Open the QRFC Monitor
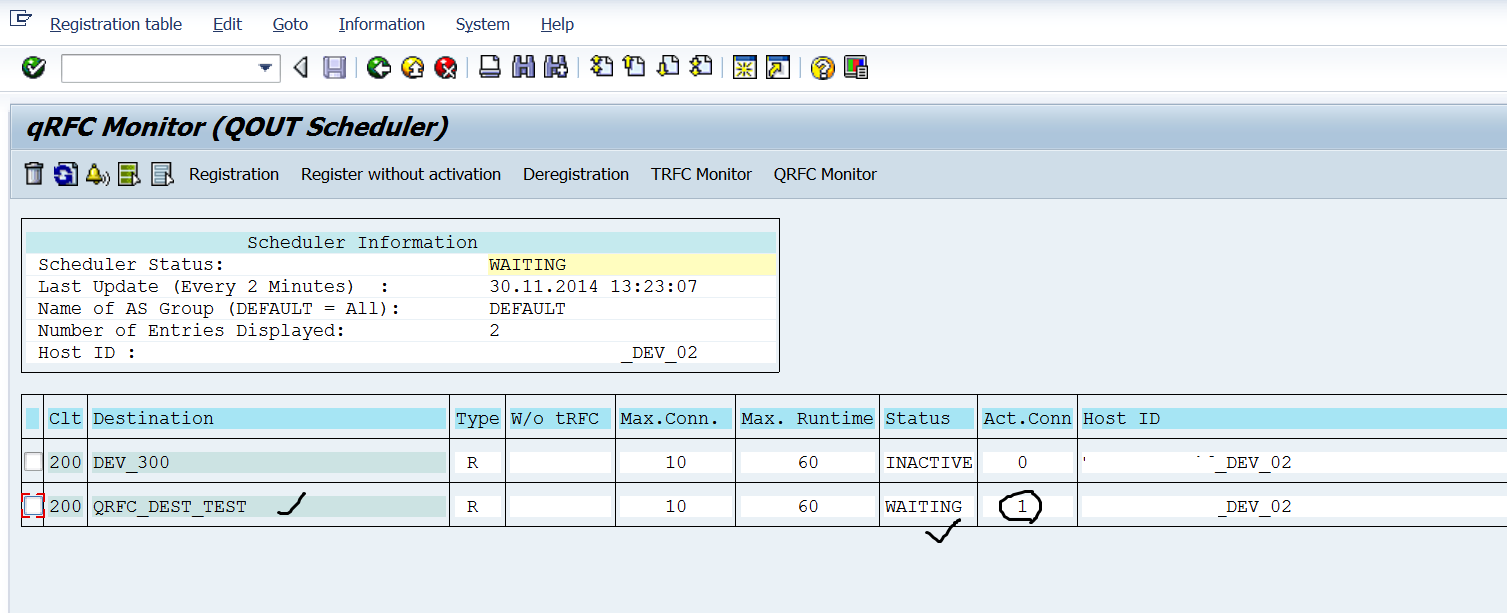 (825, 174)
